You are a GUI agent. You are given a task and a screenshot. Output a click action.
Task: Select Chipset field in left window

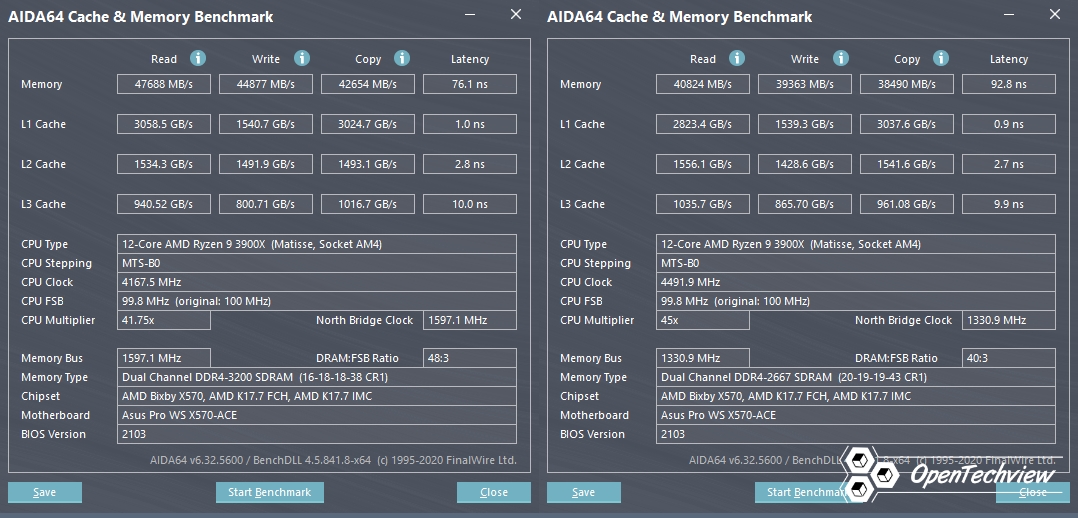(317, 396)
